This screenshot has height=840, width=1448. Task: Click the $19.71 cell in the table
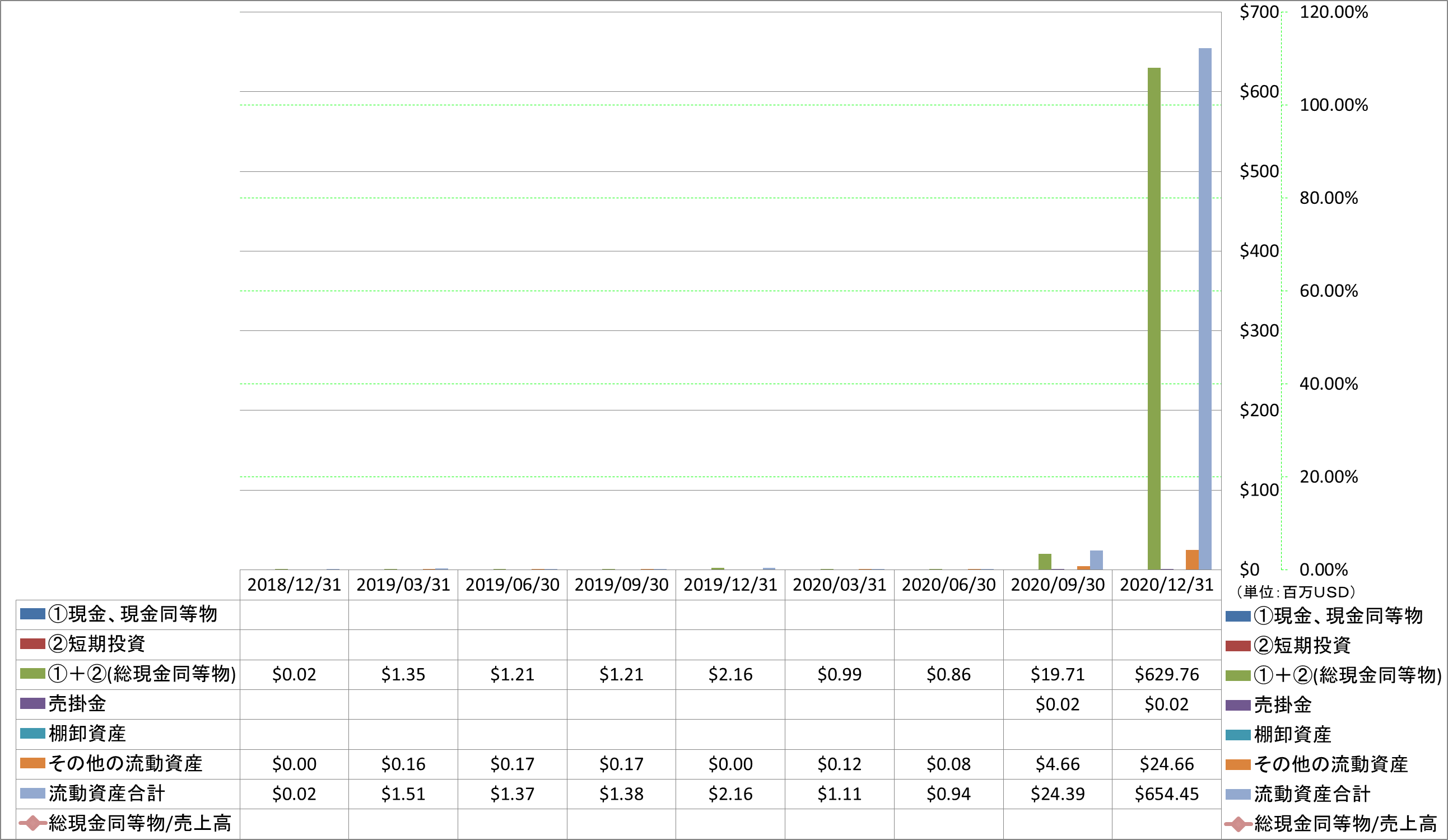coord(1058,675)
